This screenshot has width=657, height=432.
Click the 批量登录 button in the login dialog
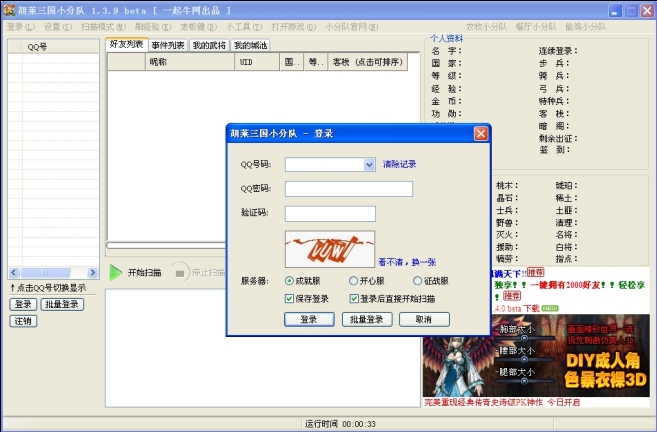click(367, 319)
